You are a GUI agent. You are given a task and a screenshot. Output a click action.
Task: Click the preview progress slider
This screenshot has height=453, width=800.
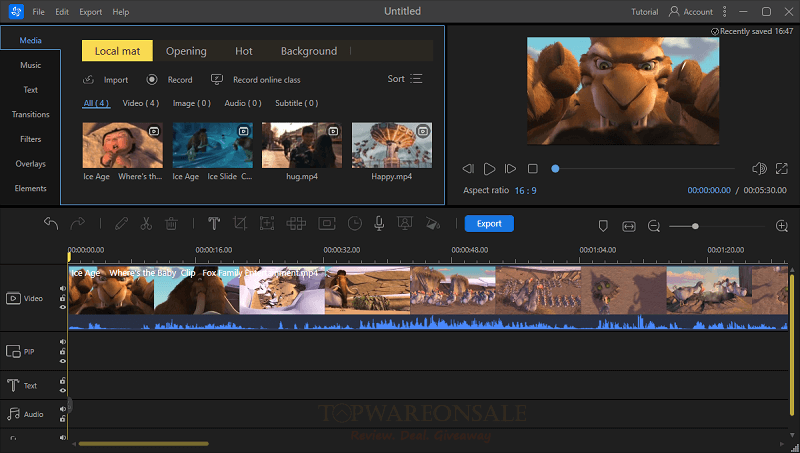pyautogui.click(x=645, y=168)
